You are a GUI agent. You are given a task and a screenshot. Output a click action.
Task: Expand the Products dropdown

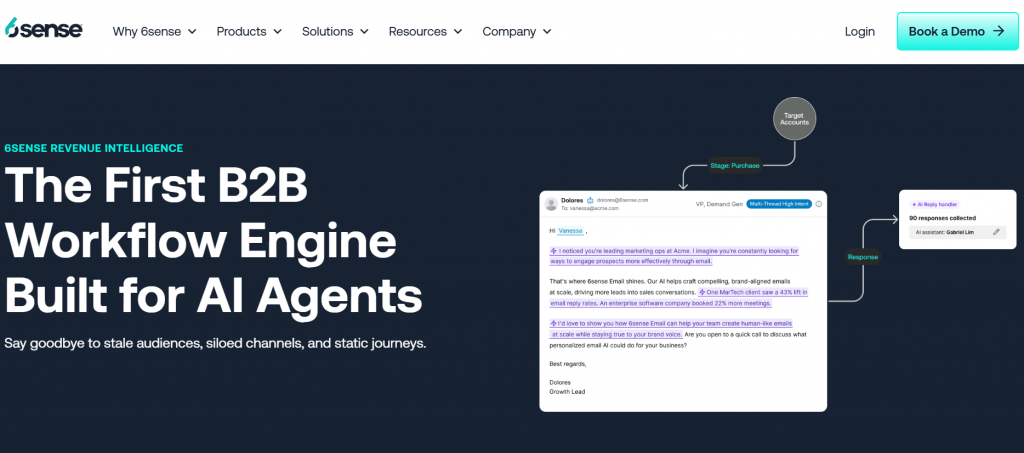[249, 31]
